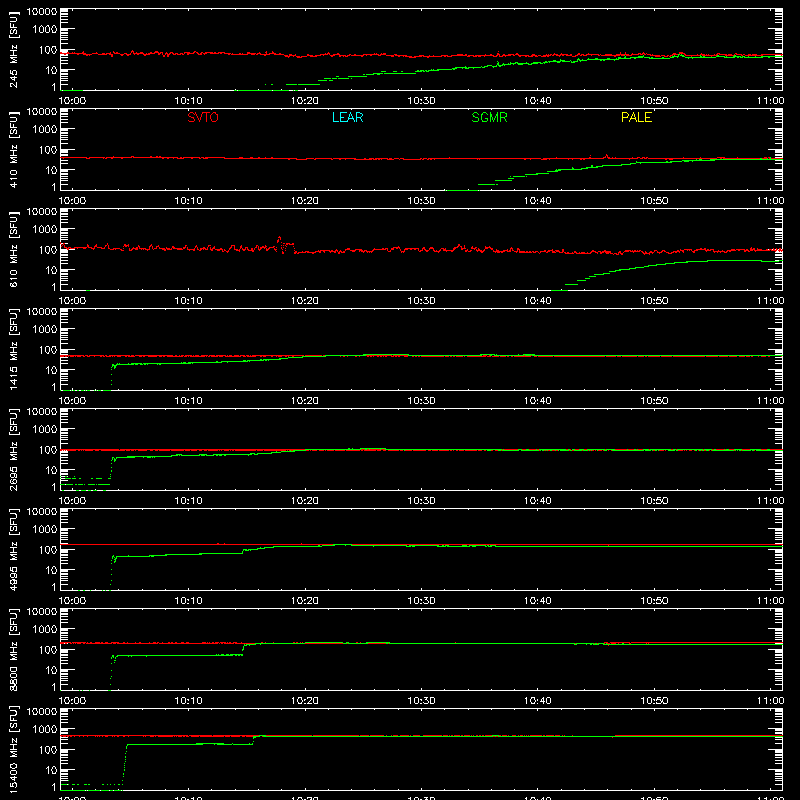
Task: Click the red burst spike in 610 MHz plot
Action: pyautogui.click(x=279, y=243)
